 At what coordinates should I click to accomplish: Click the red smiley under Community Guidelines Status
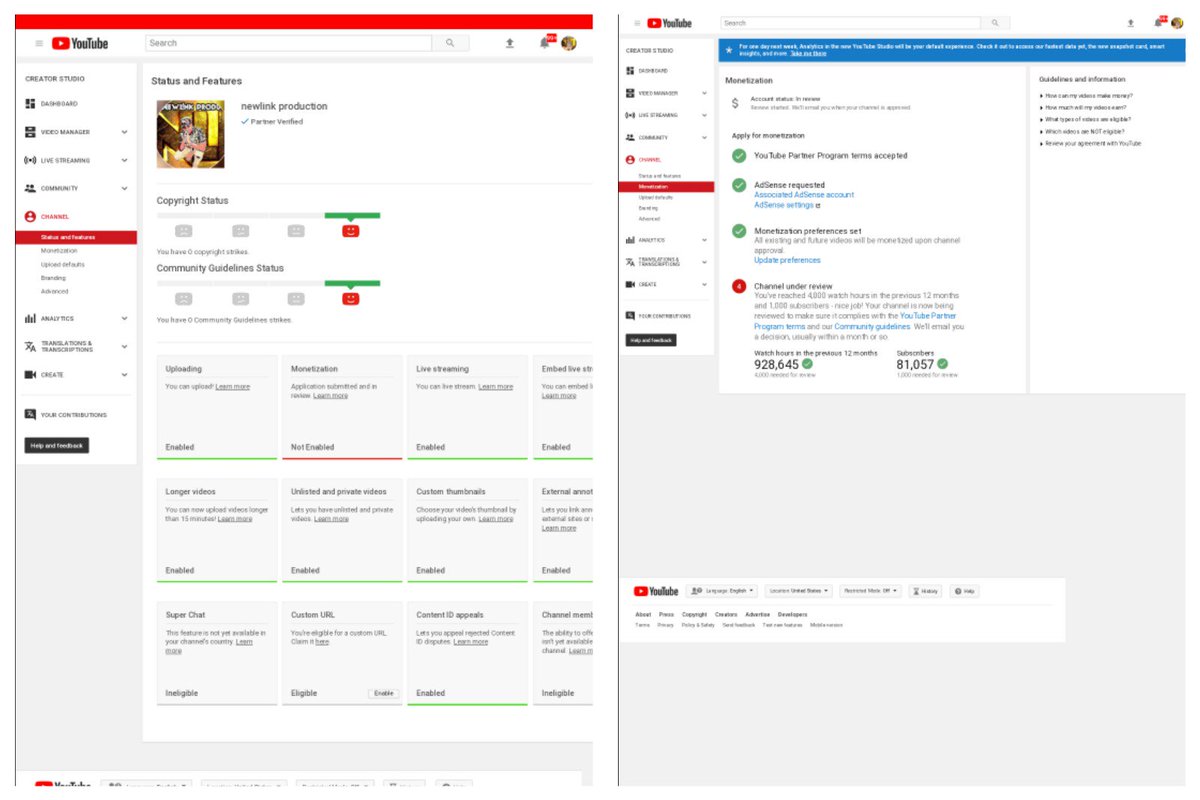click(350, 298)
